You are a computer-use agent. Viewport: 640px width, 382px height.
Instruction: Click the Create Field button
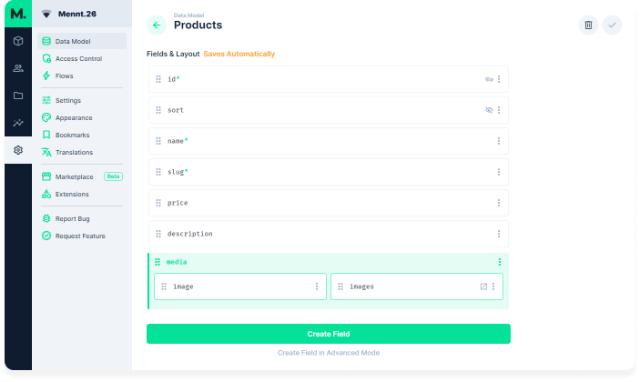click(329, 334)
